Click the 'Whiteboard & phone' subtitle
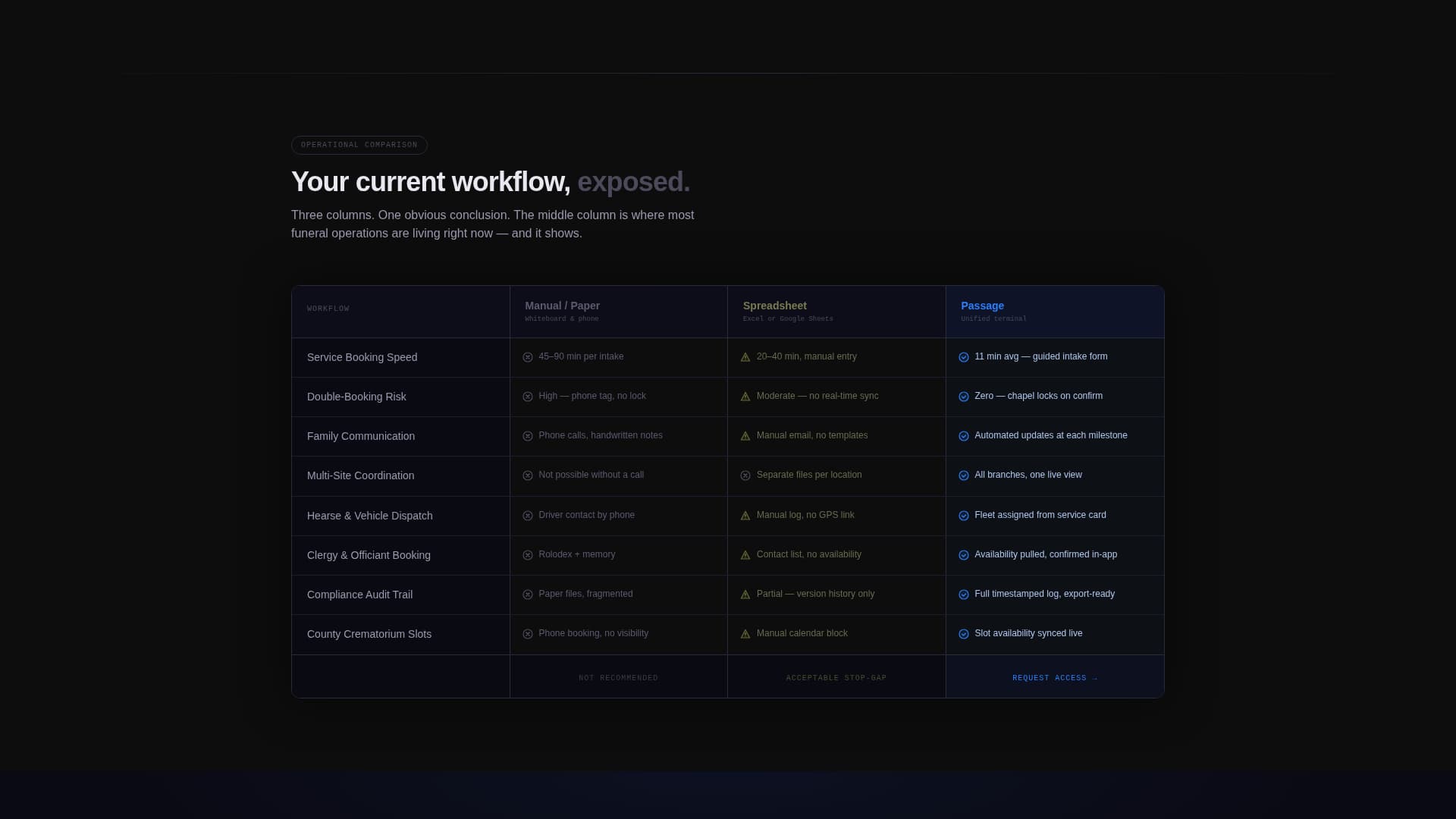This screenshot has width=1456, height=819. pyautogui.click(x=562, y=319)
